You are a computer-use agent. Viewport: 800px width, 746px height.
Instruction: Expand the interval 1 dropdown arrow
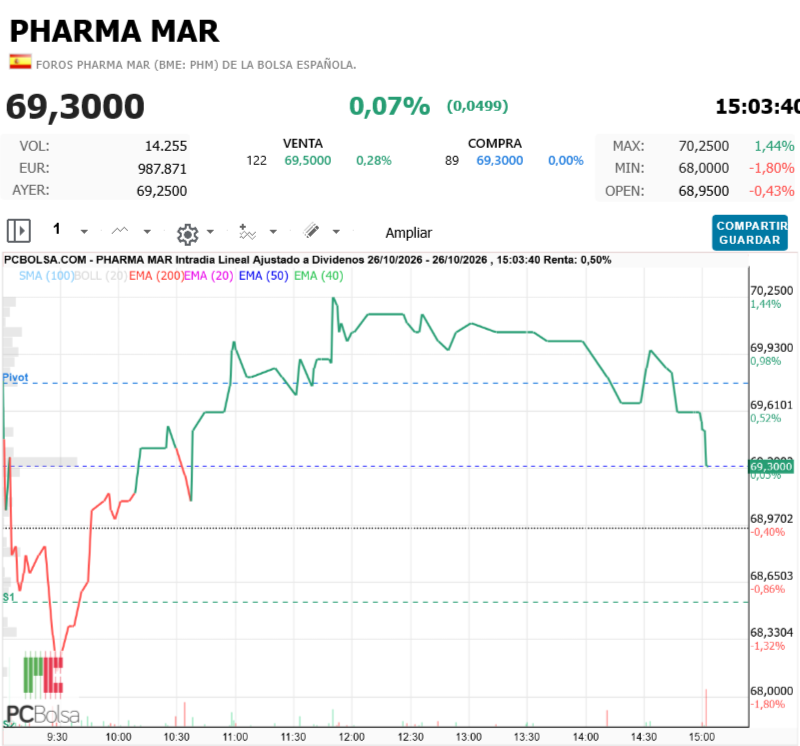pyautogui.click(x=84, y=232)
